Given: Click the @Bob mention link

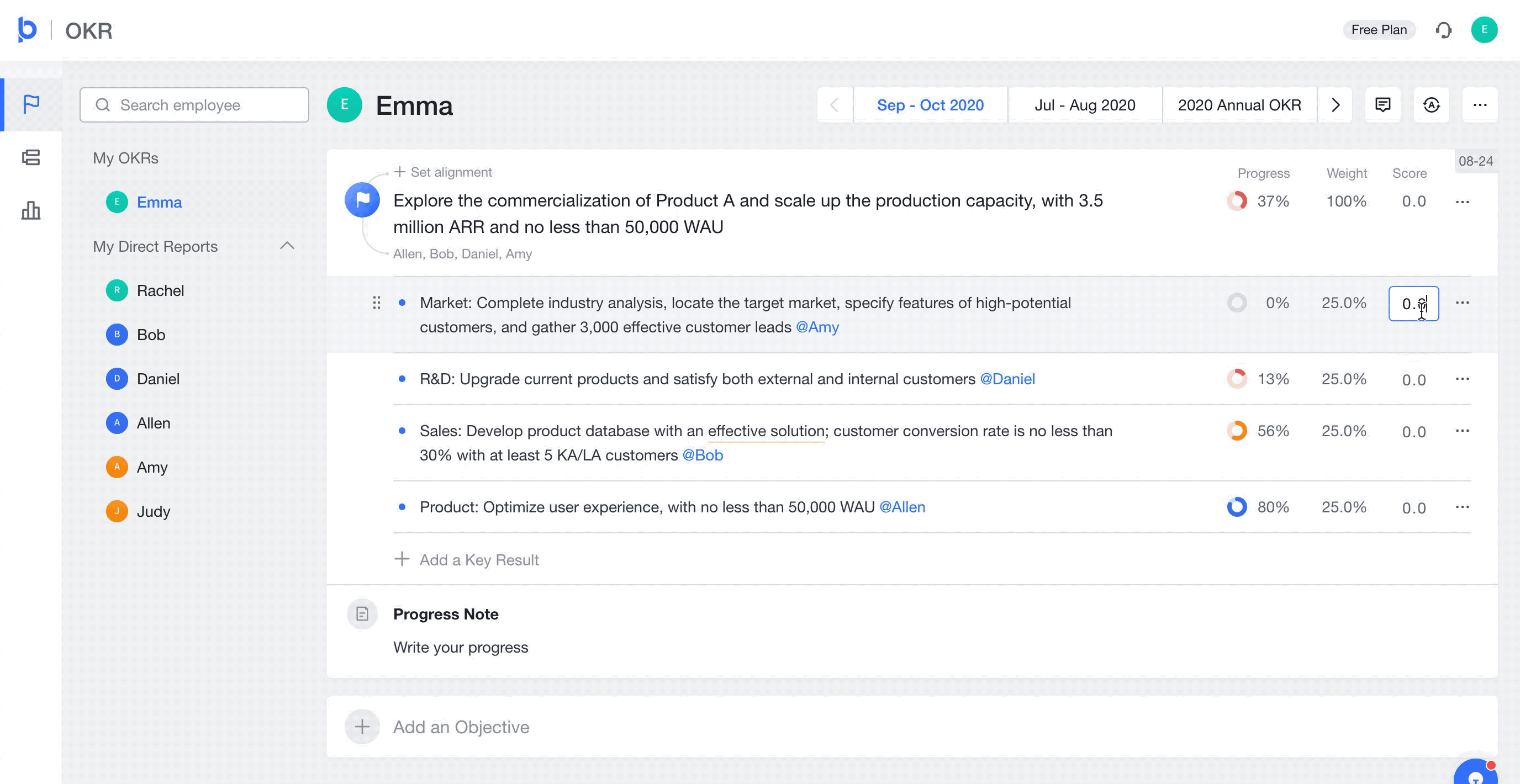Looking at the screenshot, I should (702, 455).
